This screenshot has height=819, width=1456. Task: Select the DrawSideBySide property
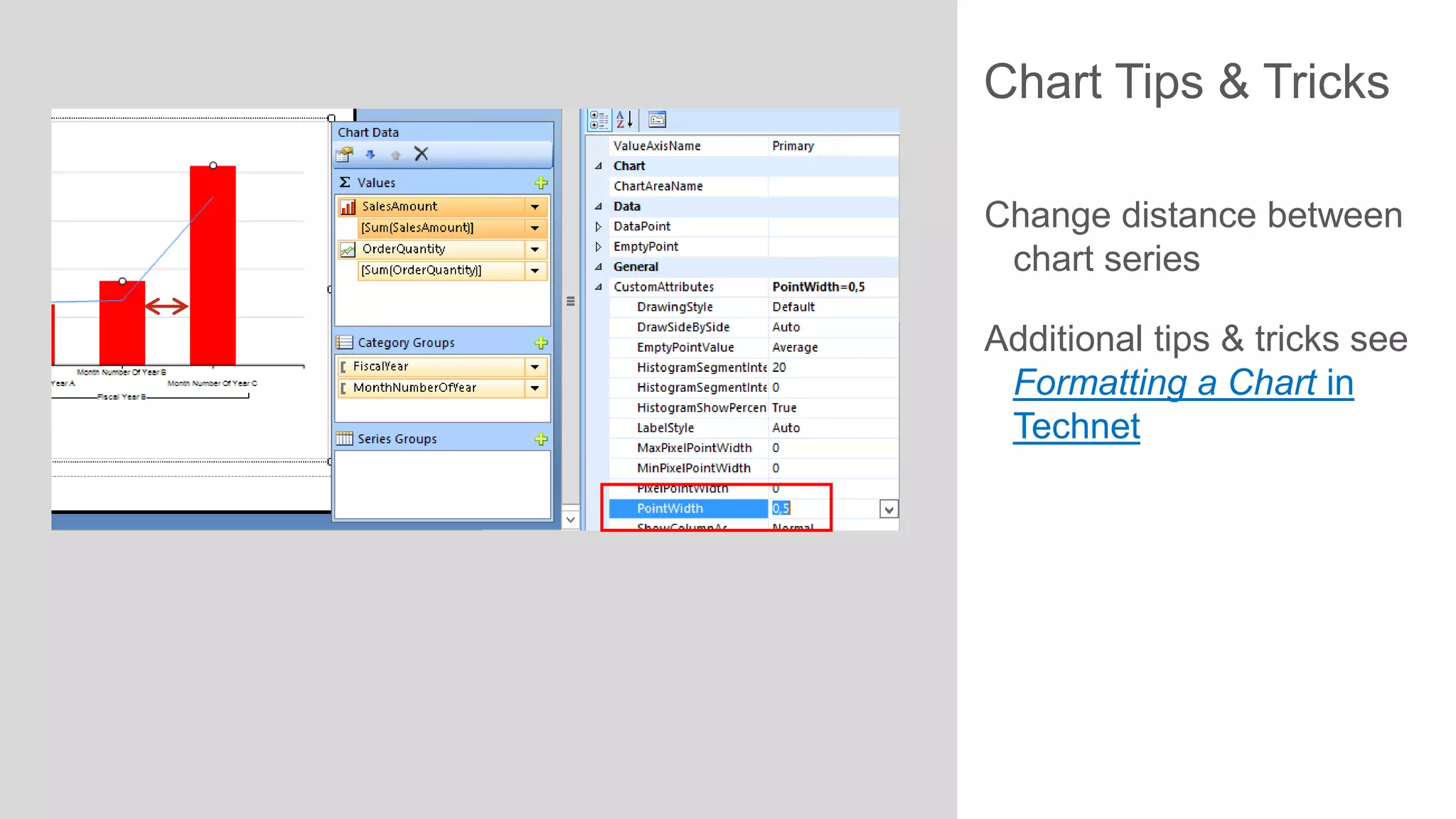683,327
